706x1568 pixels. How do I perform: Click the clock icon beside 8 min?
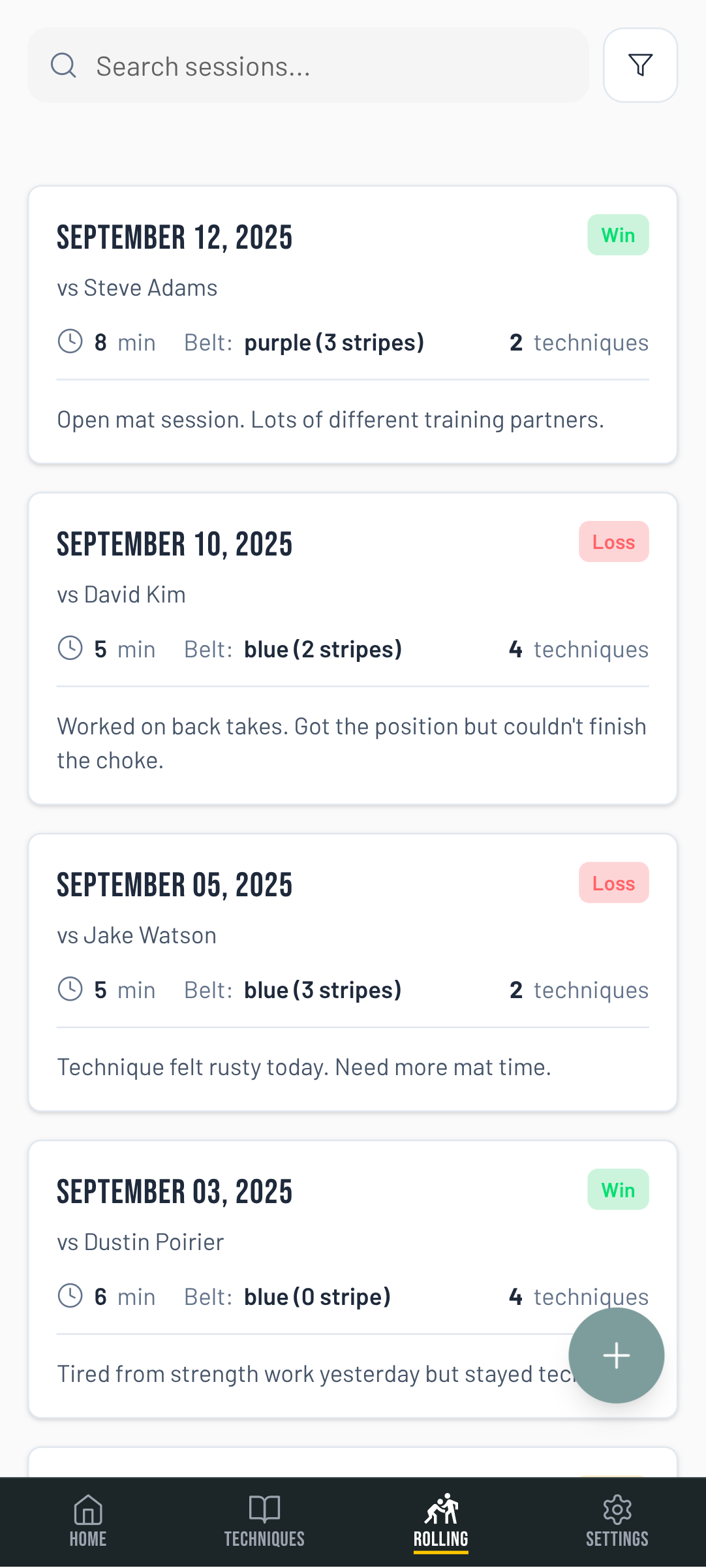point(70,341)
